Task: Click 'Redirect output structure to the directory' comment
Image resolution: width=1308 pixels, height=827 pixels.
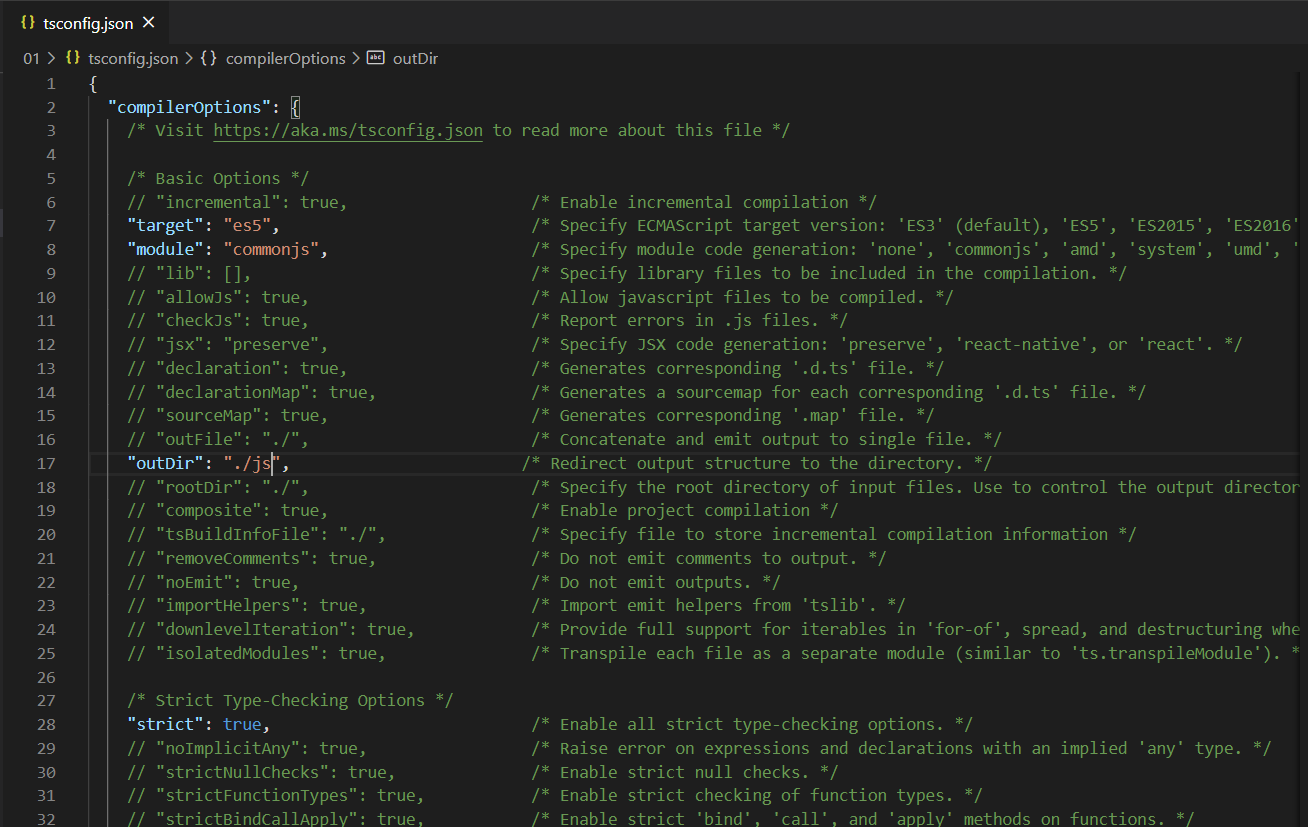Action: coord(757,463)
